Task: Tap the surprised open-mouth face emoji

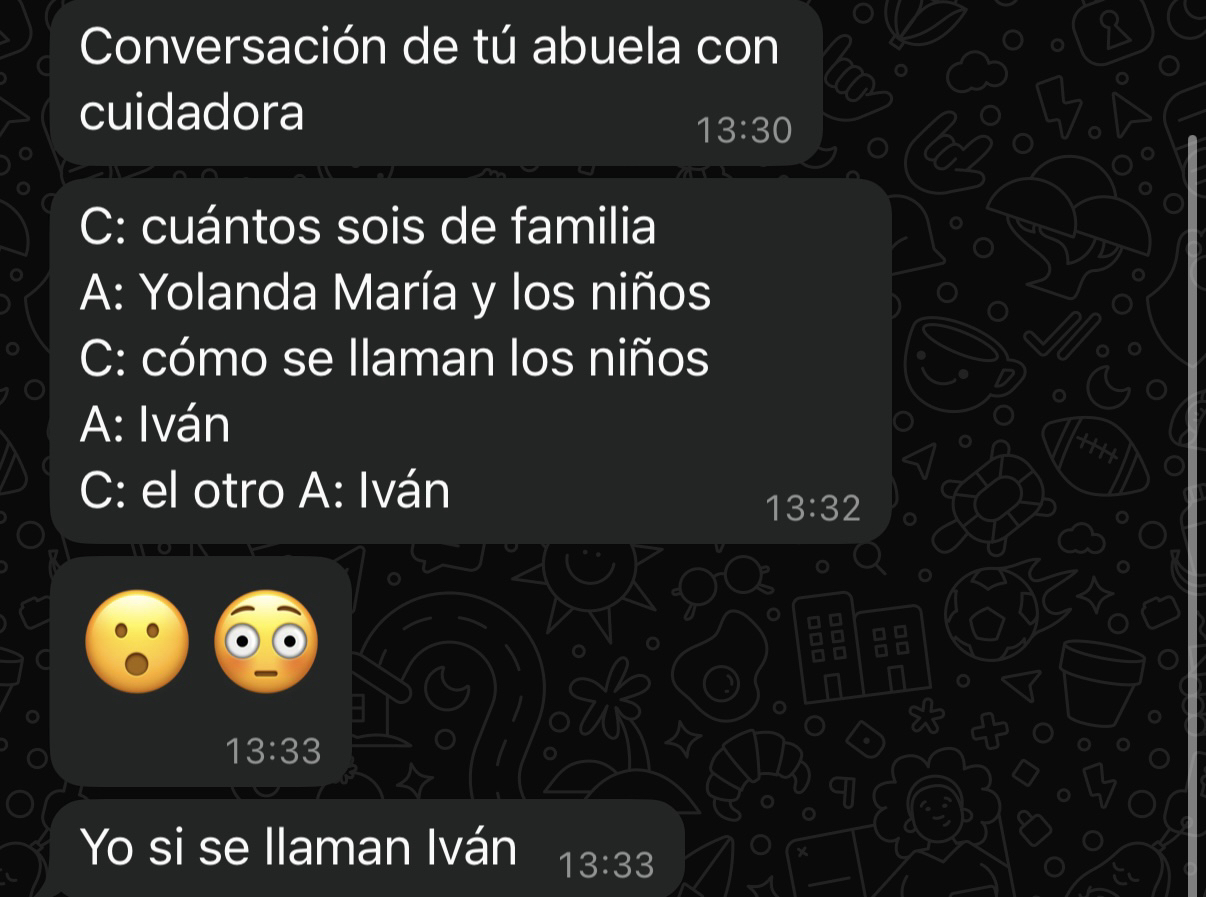Action: point(137,642)
